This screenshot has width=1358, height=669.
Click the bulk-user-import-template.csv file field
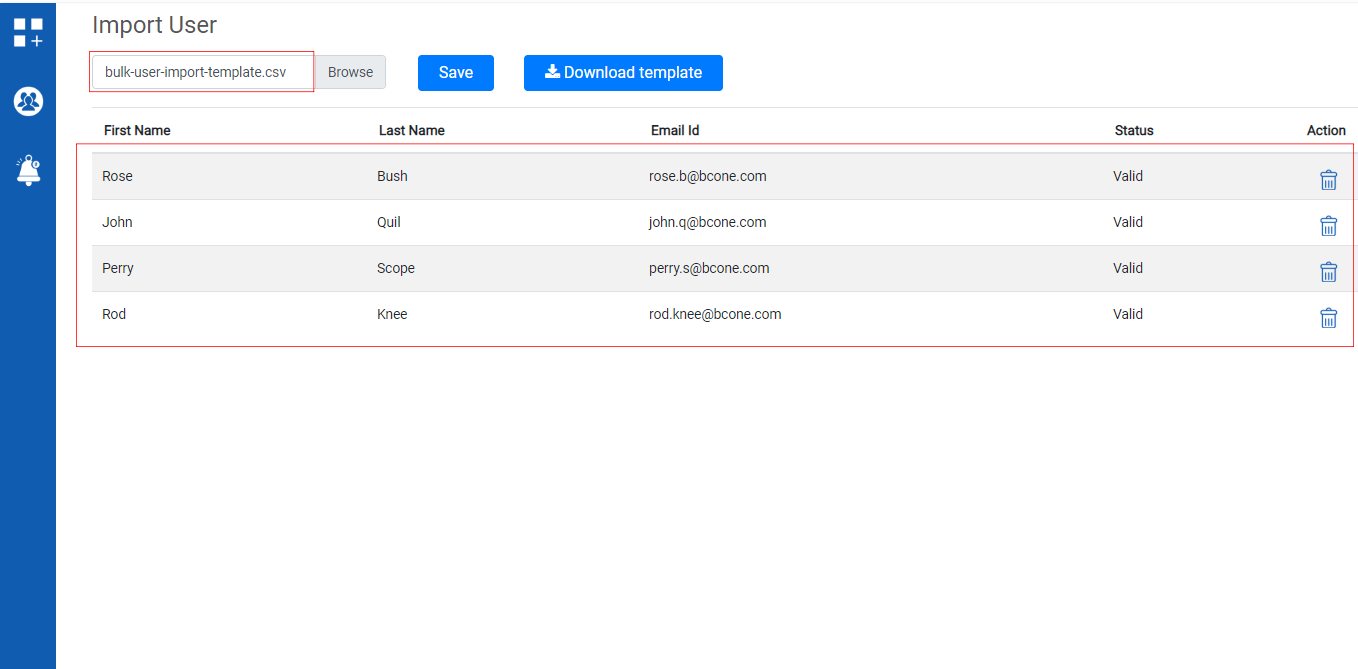coord(204,72)
